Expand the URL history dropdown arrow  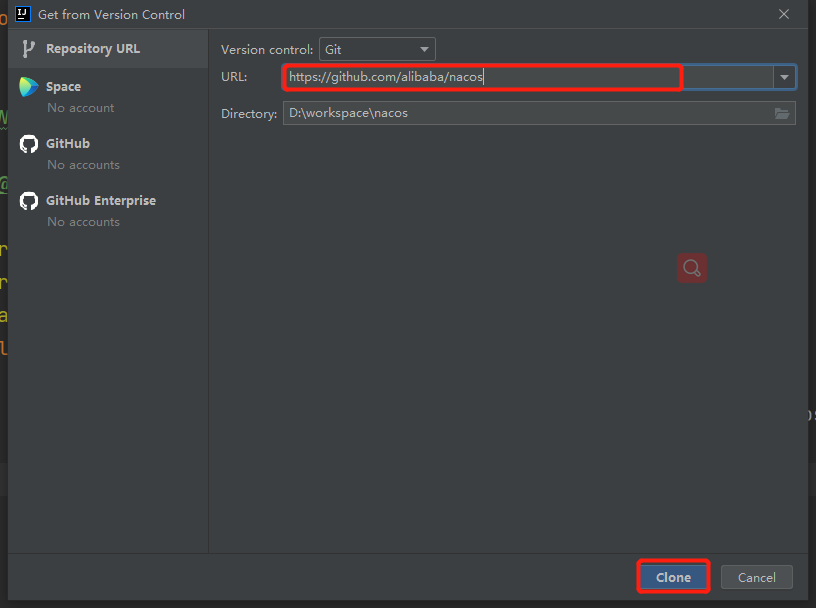784,78
